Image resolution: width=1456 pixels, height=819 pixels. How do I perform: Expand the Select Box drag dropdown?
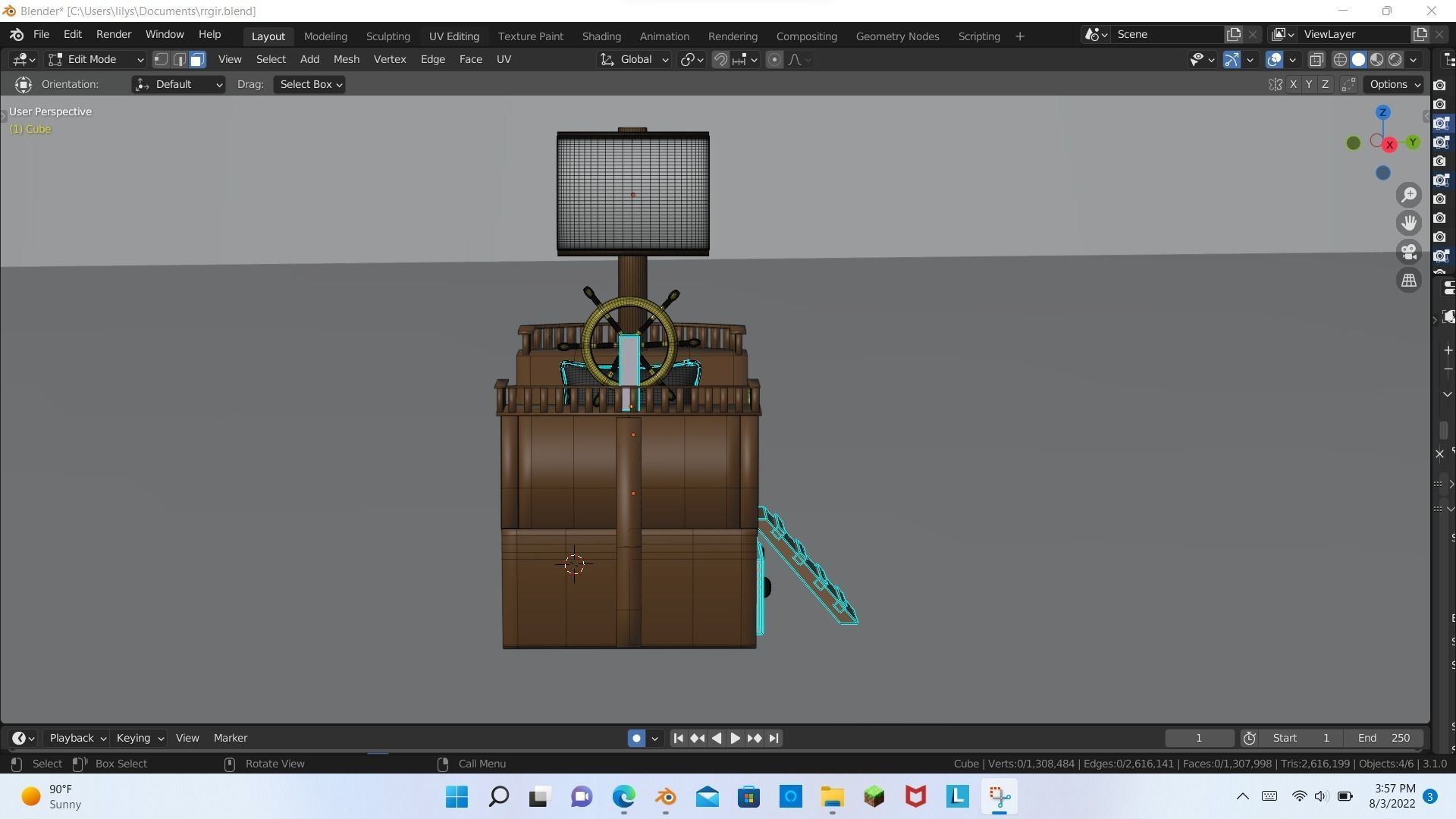[x=311, y=85]
